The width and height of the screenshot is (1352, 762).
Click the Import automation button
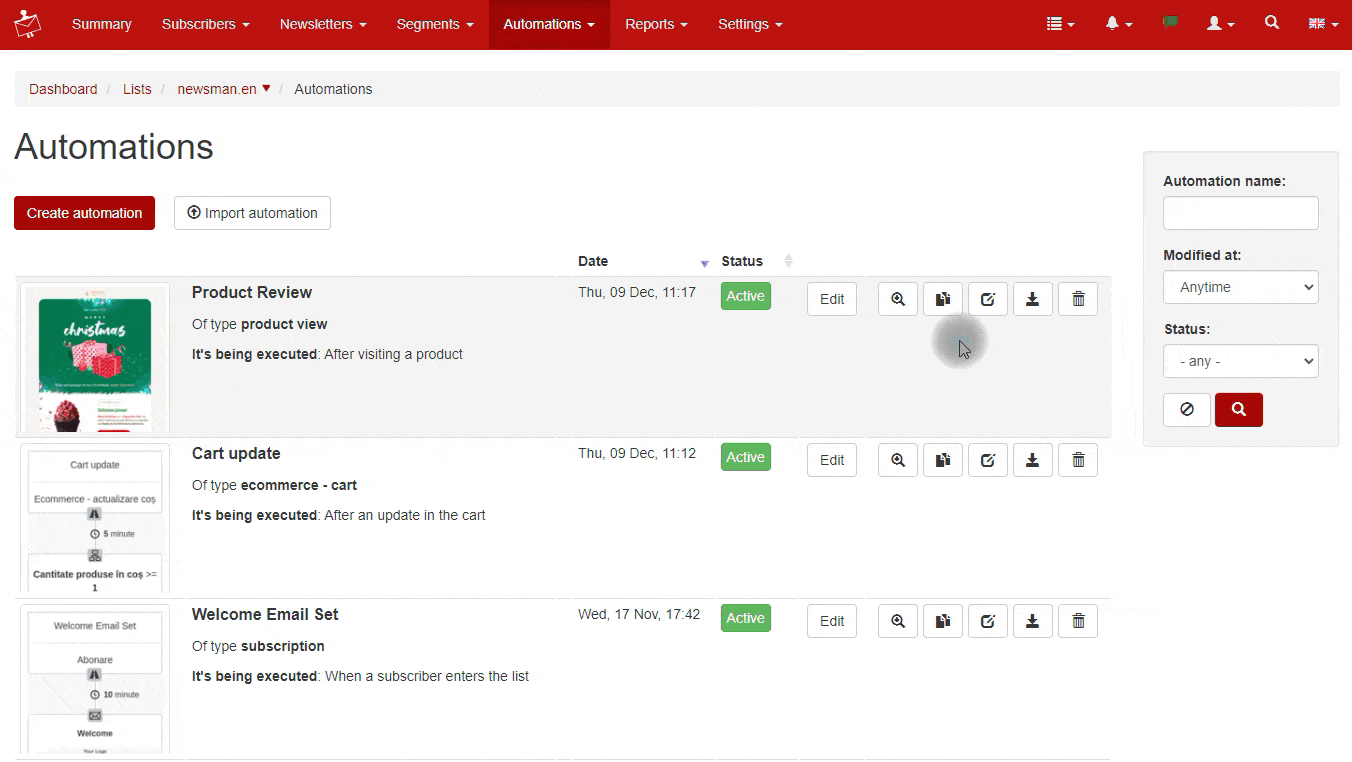click(252, 213)
